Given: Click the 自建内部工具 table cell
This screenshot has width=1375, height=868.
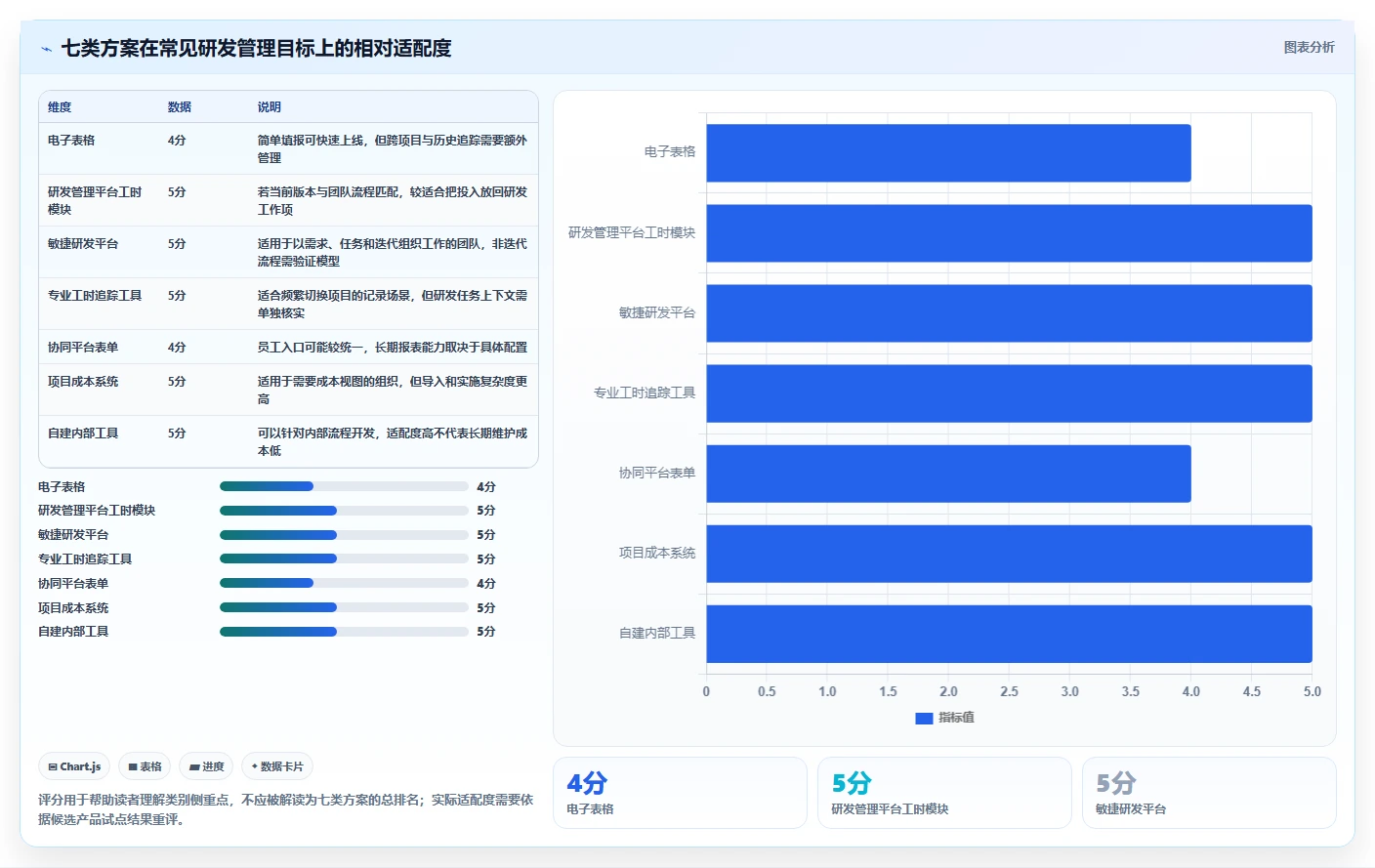Looking at the screenshot, I should 83,434.
